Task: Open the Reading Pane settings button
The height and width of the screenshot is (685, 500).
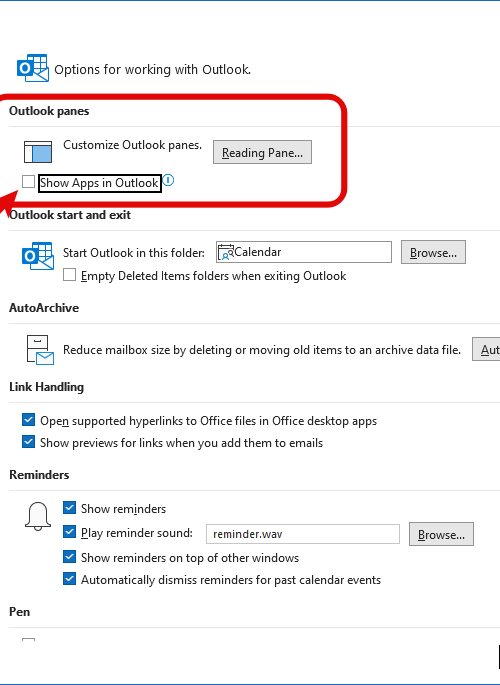Action: pyautogui.click(x=262, y=152)
